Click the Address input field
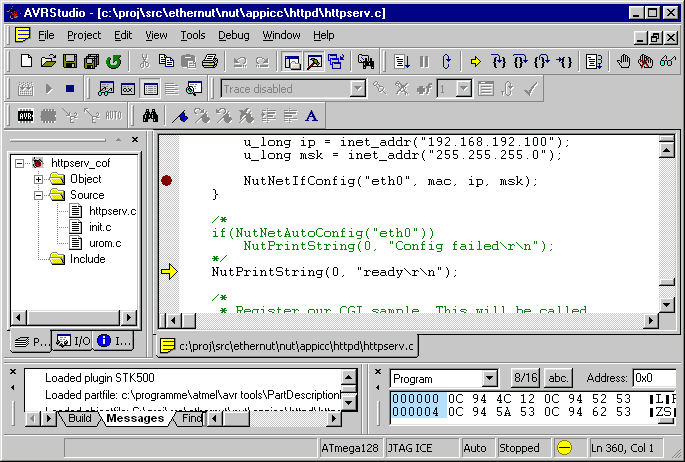This screenshot has height=462, width=685. pyautogui.click(x=654, y=378)
